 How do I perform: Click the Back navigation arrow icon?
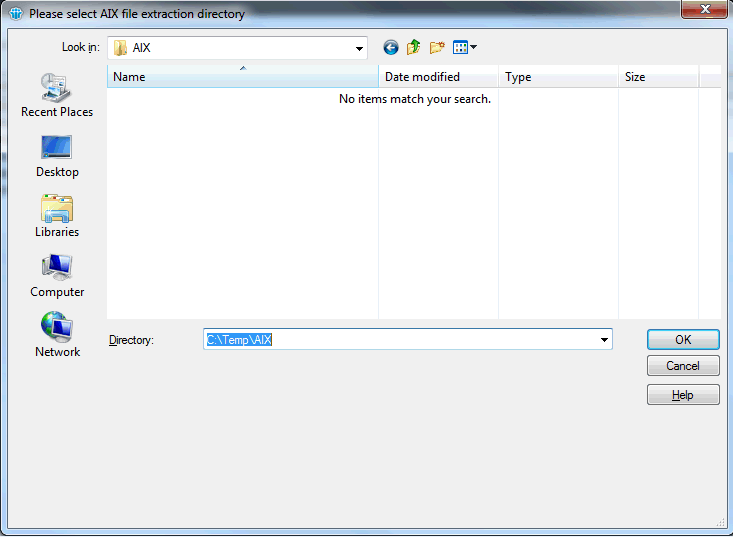coord(390,48)
